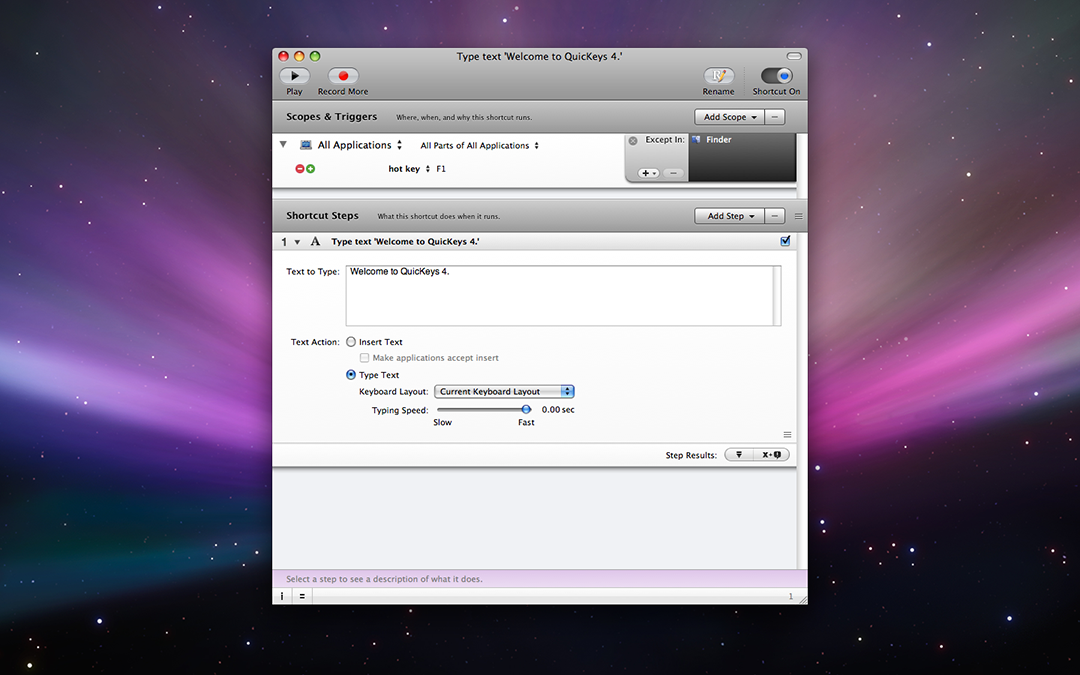Screen dimensions: 1080x675
Task: Open the Rename tool icon
Action: click(718, 76)
